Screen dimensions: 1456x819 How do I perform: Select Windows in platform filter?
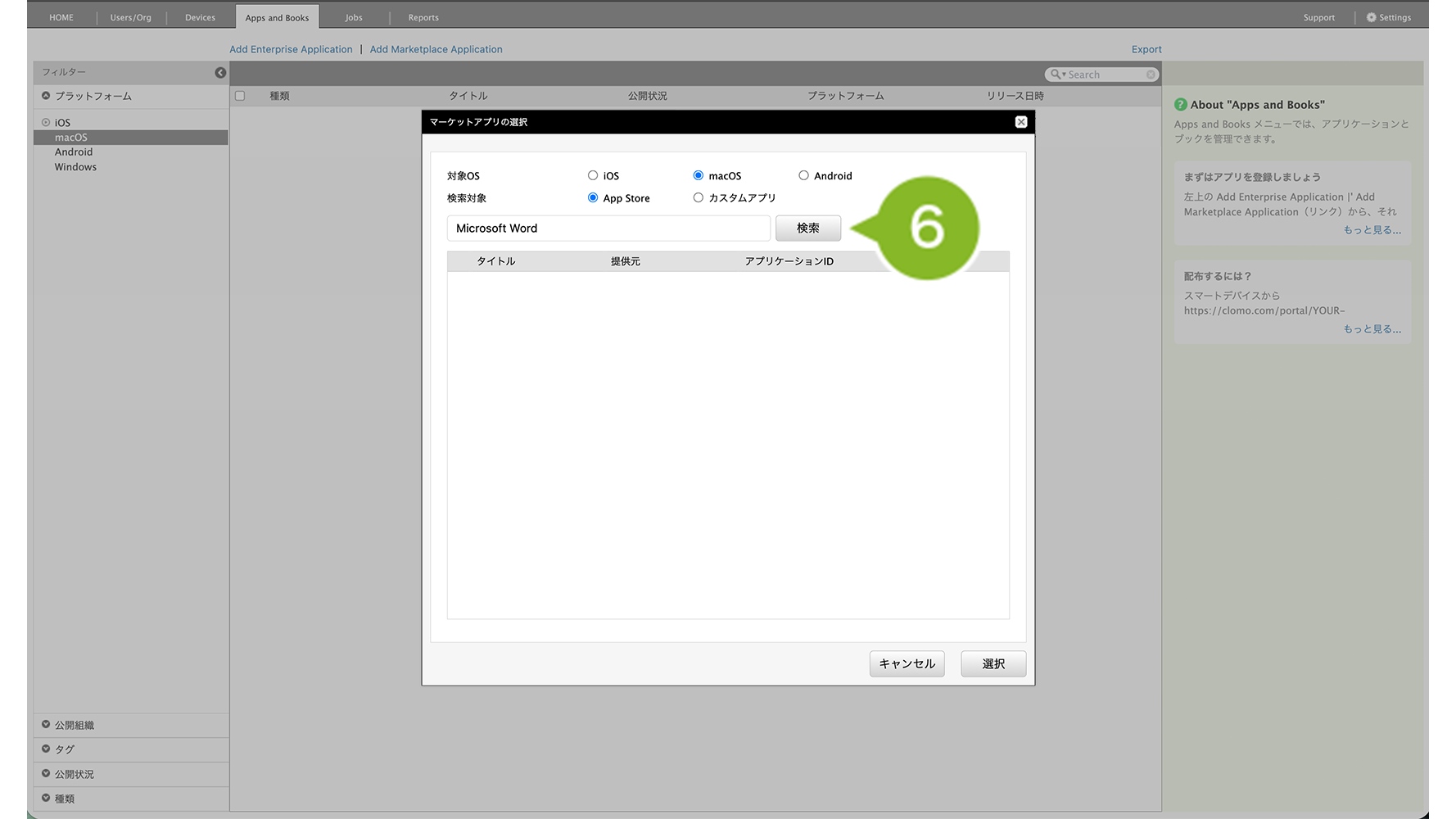tap(75, 167)
